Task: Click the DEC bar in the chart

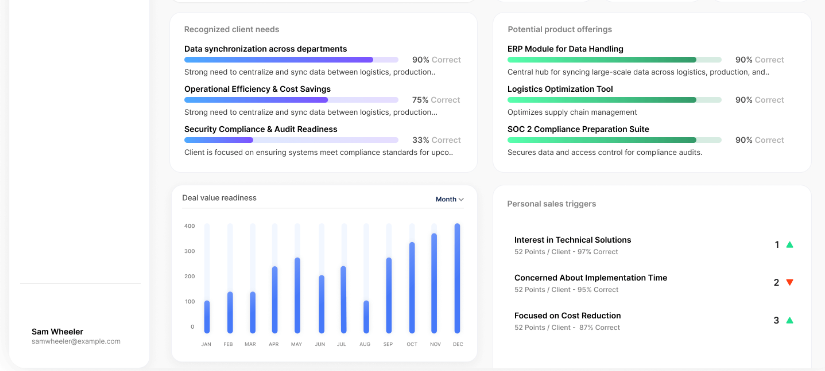Action: pyautogui.click(x=457, y=278)
